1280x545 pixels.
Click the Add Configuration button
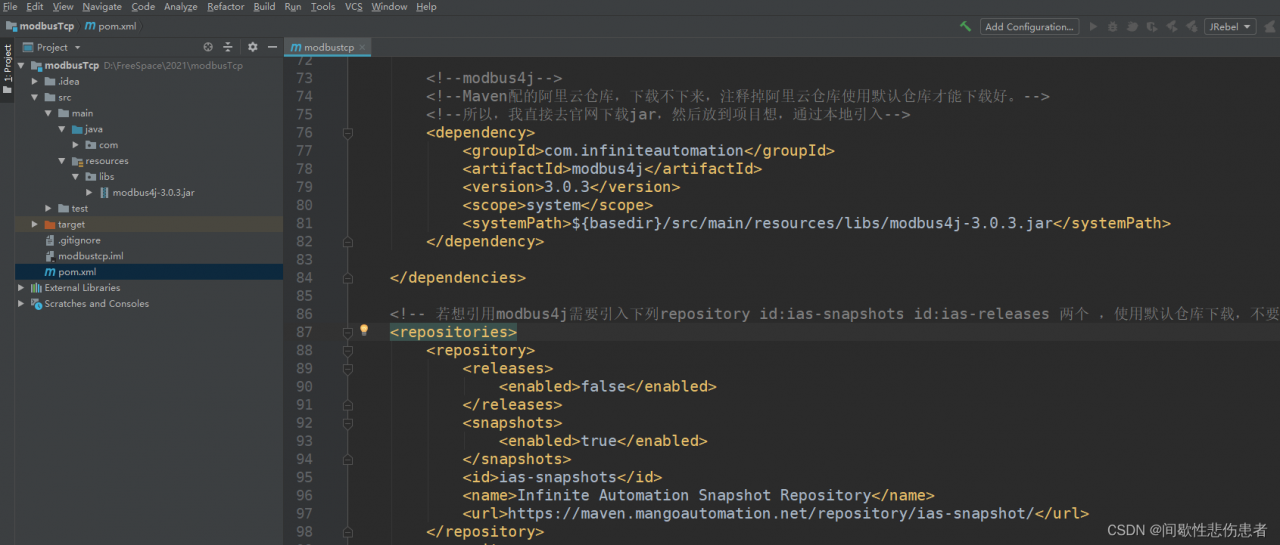point(1029,27)
